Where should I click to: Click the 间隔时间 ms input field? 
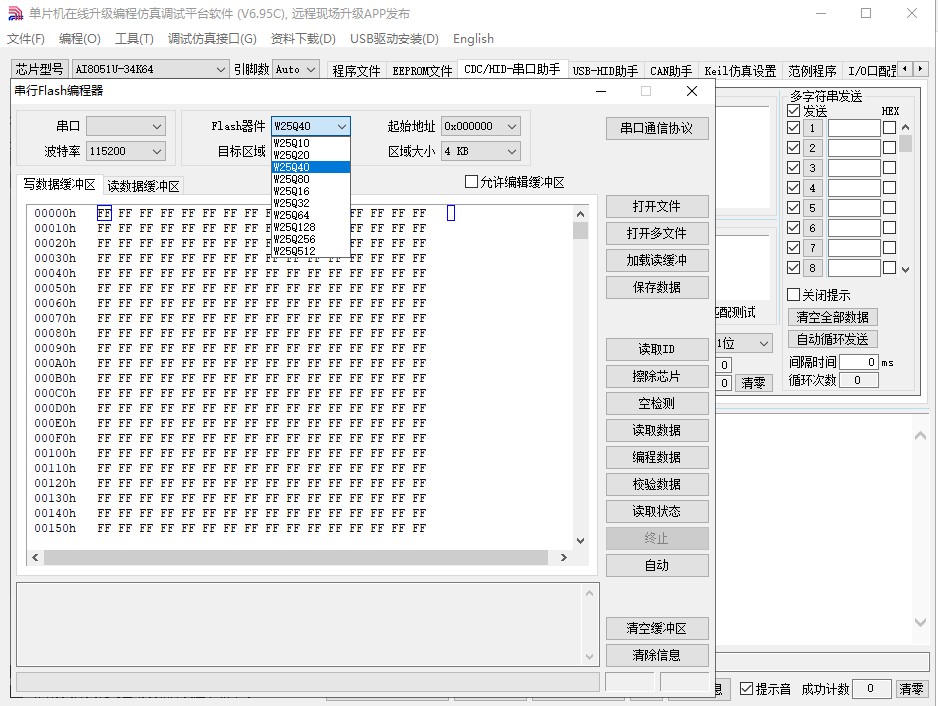pyautogui.click(x=858, y=362)
